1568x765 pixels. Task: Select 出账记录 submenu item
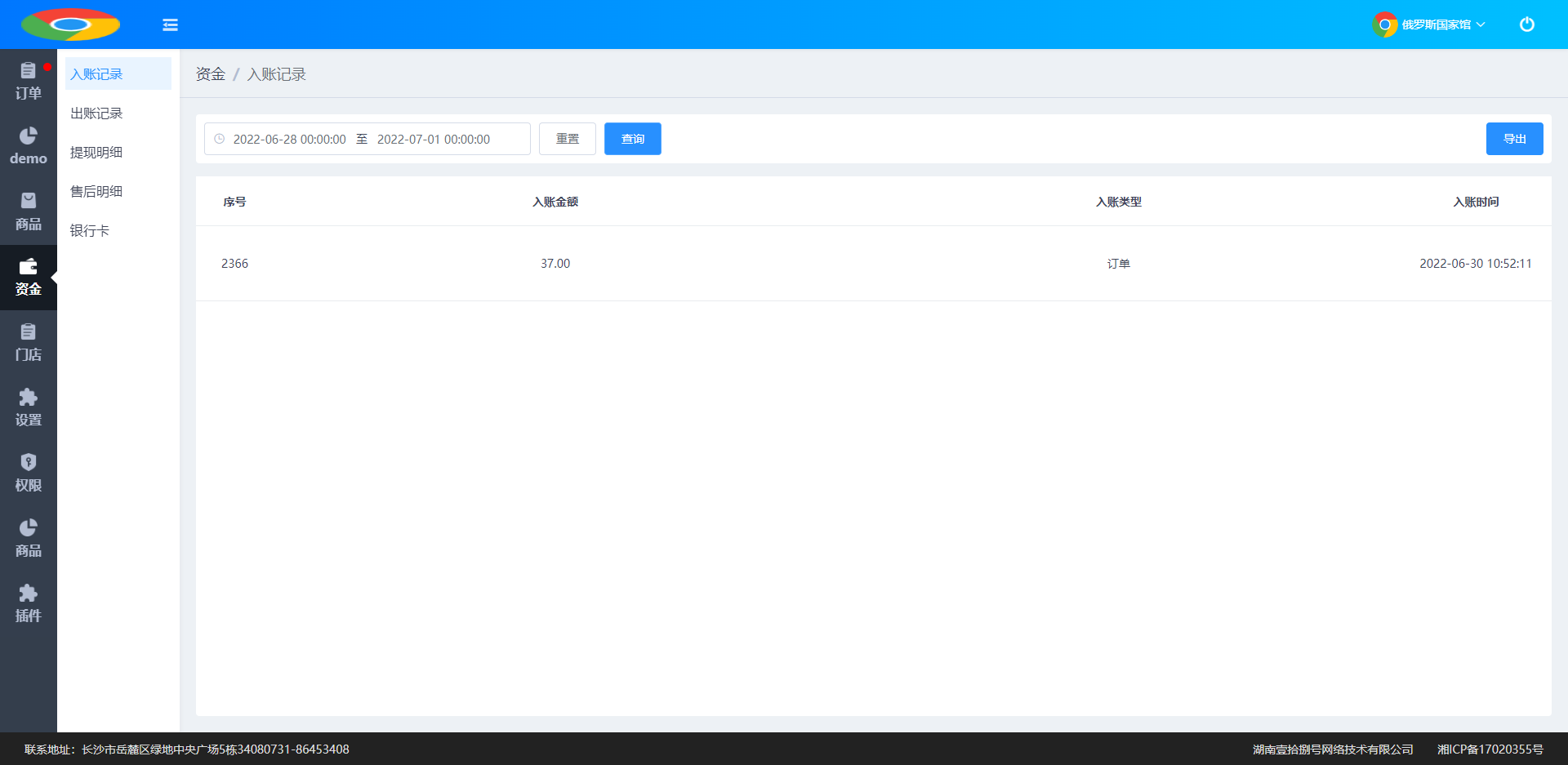[118, 113]
